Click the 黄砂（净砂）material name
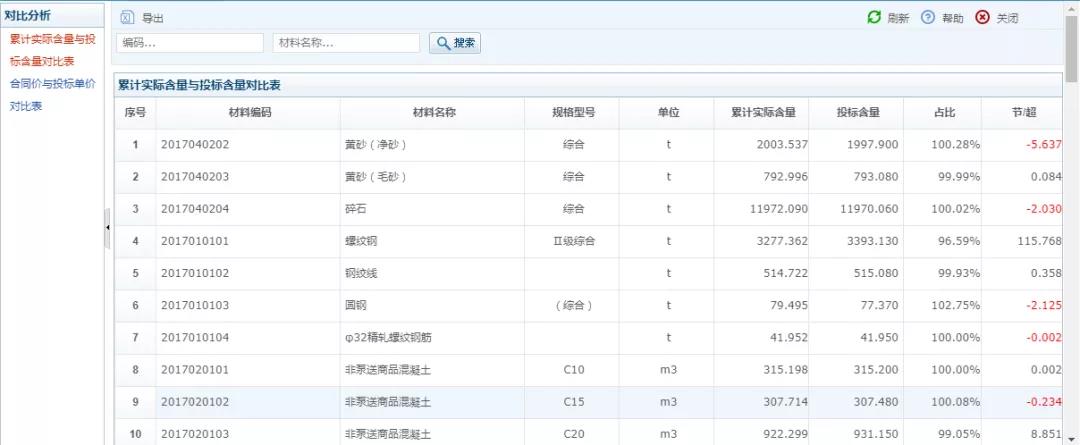This screenshot has width=1080, height=445. 376,145
